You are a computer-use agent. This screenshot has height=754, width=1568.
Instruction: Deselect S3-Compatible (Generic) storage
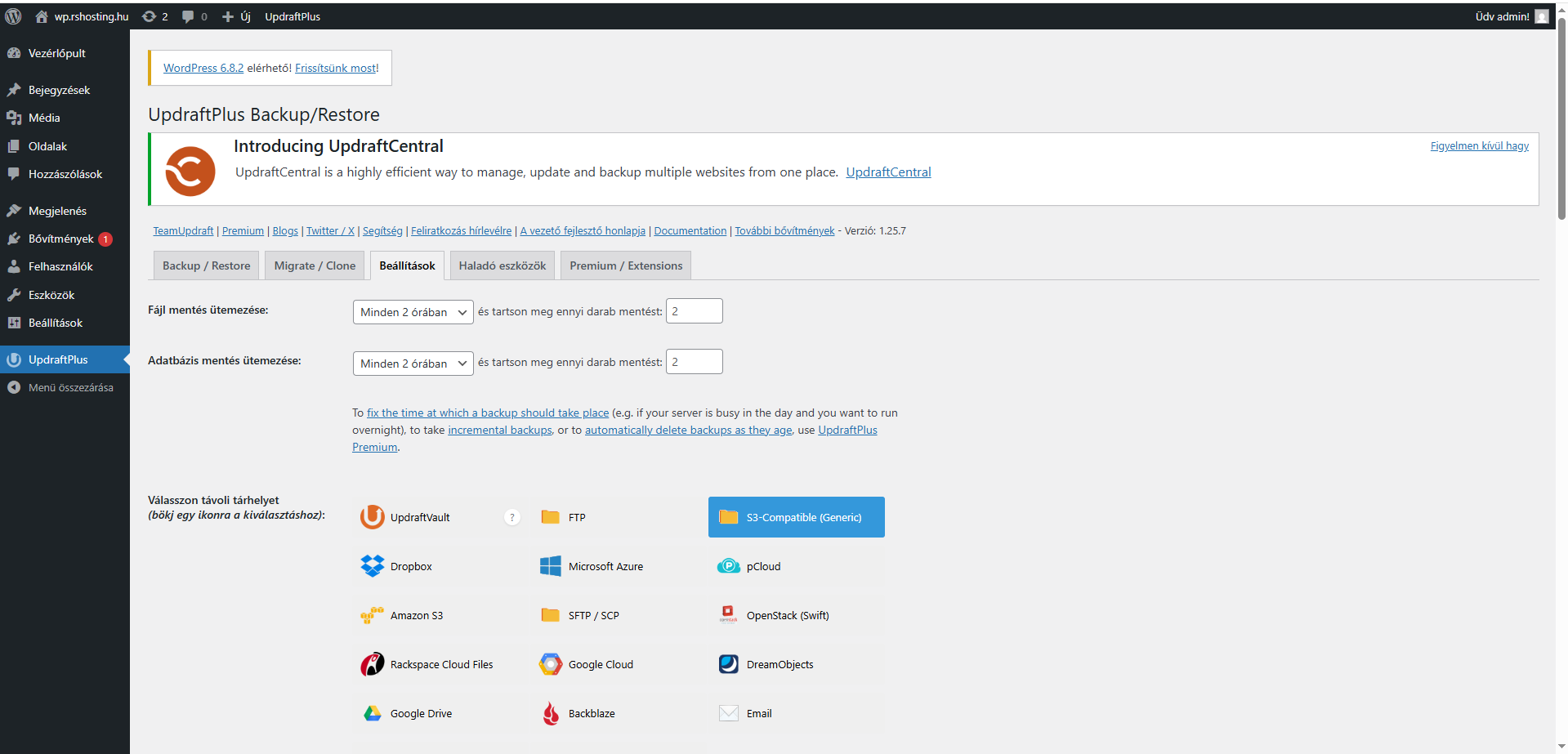click(796, 516)
